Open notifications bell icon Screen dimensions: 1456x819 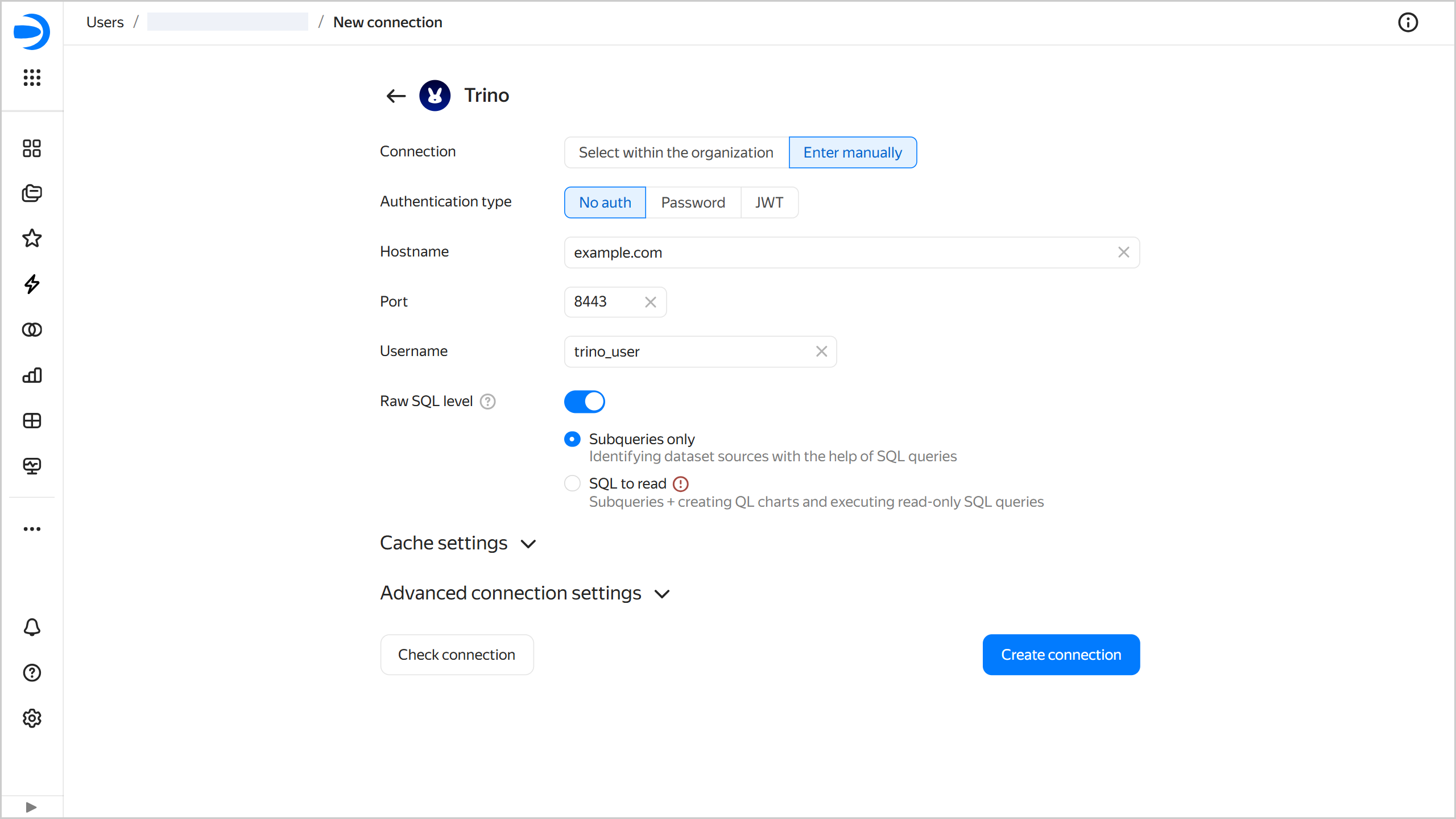(x=32, y=627)
